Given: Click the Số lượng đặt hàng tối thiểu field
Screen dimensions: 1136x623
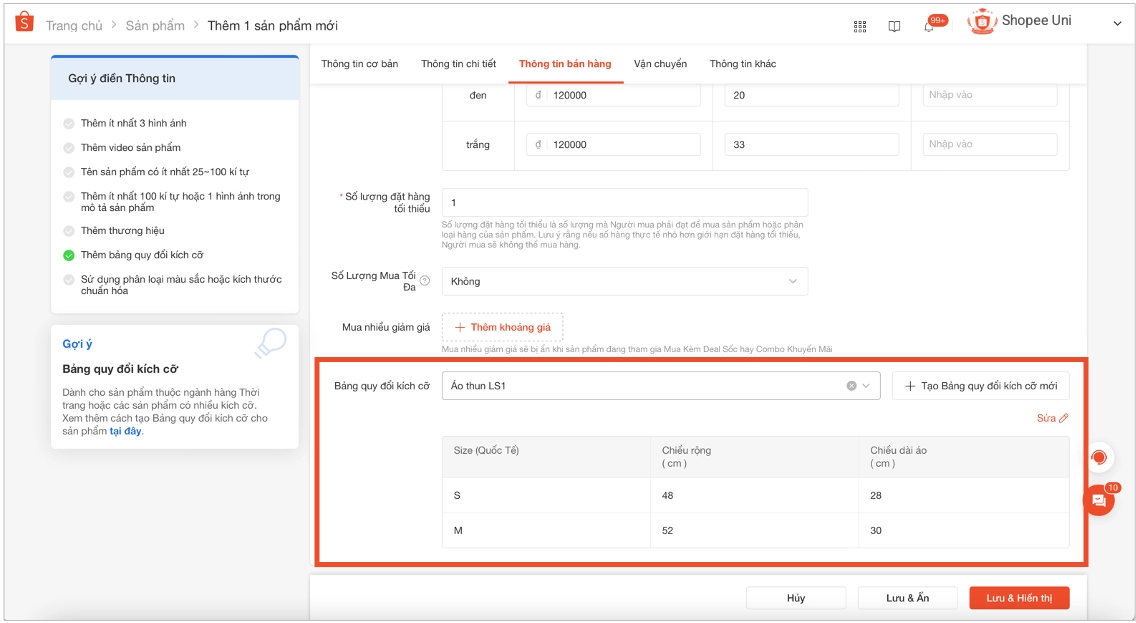Looking at the screenshot, I should (x=625, y=203).
